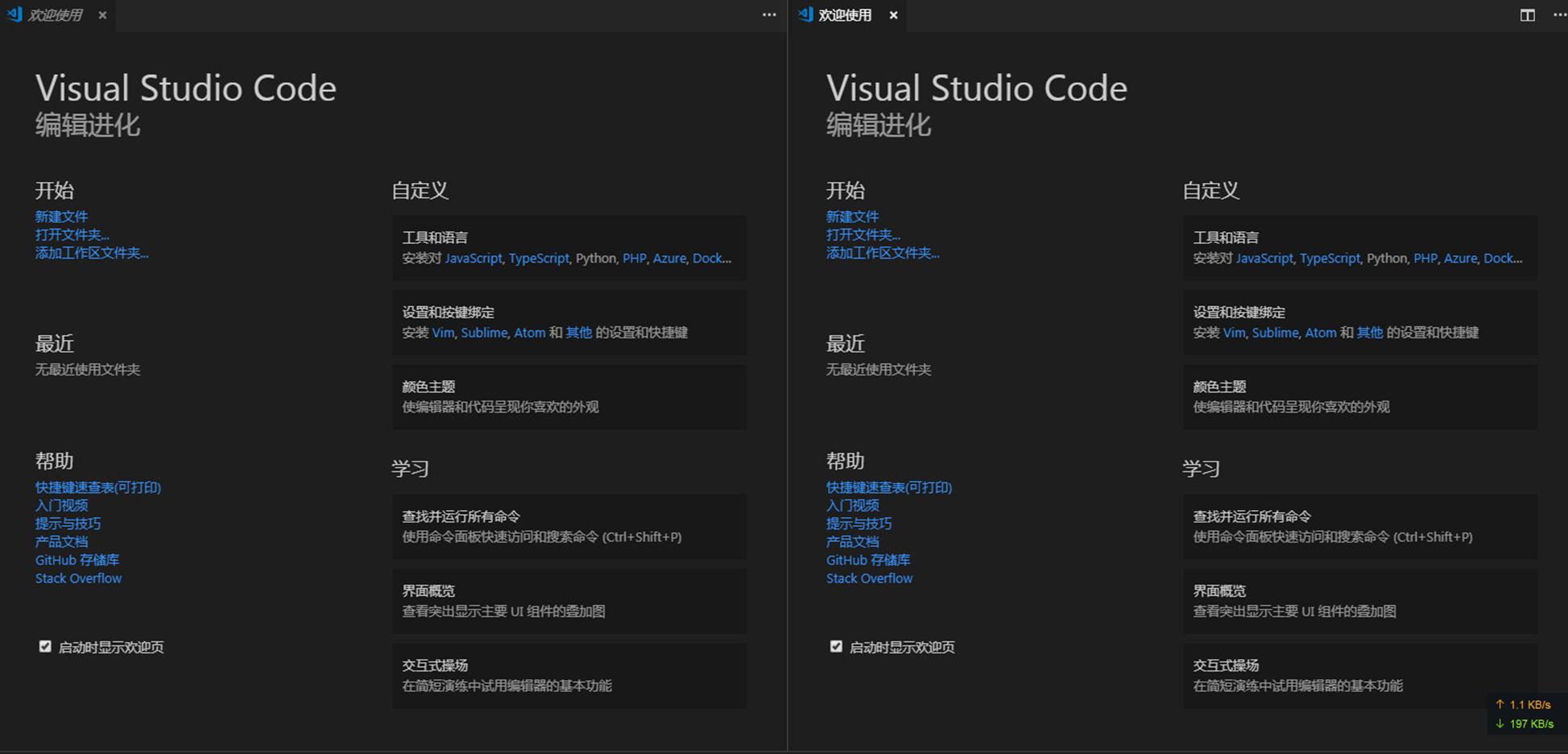This screenshot has width=1568, height=754.
Task: Open Stack Overflow link in right pane
Action: (x=869, y=578)
